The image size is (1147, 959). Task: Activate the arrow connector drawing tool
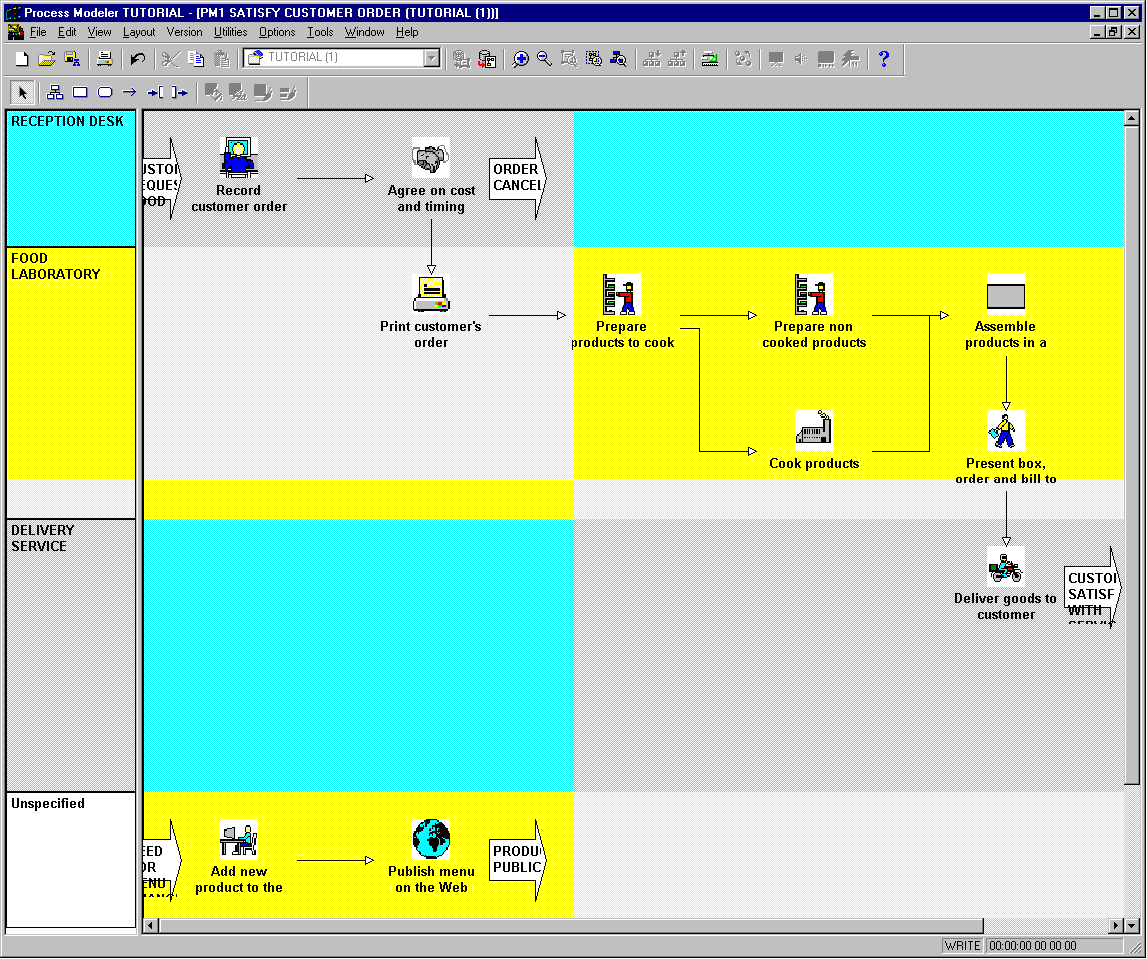tap(131, 92)
